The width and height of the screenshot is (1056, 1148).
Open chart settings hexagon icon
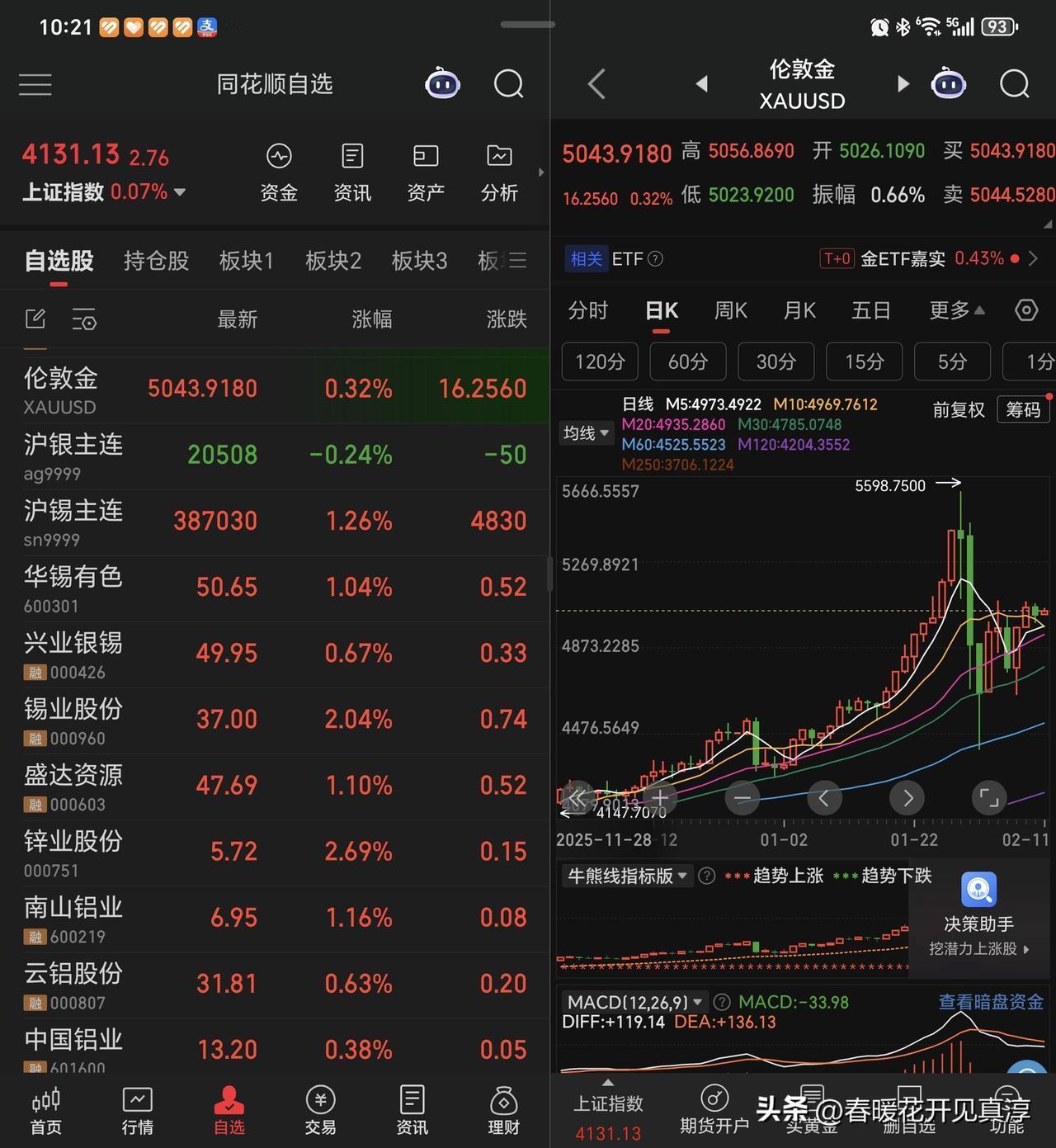tap(1025, 310)
